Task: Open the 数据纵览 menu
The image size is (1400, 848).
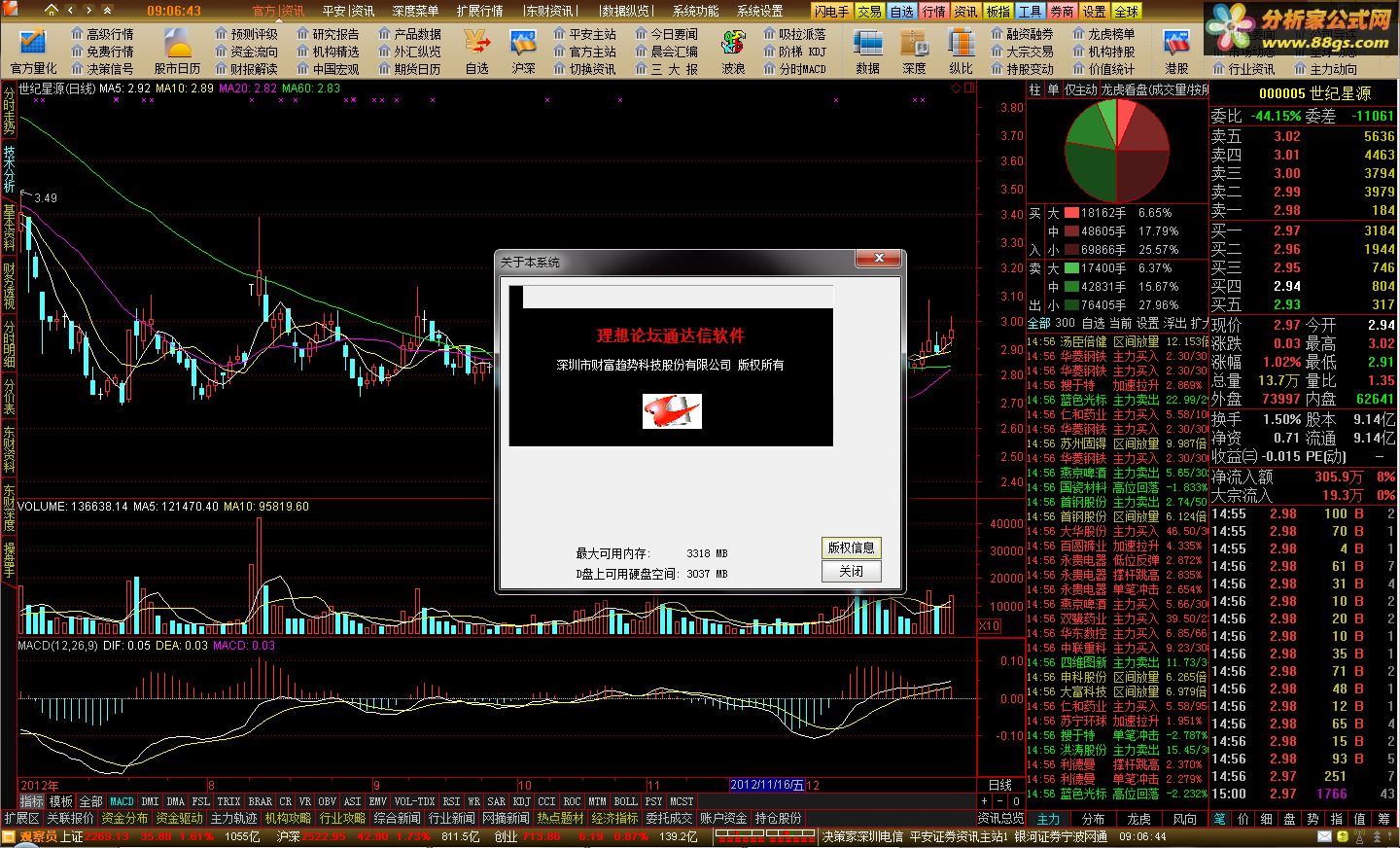Action: pyautogui.click(x=625, y=11)
